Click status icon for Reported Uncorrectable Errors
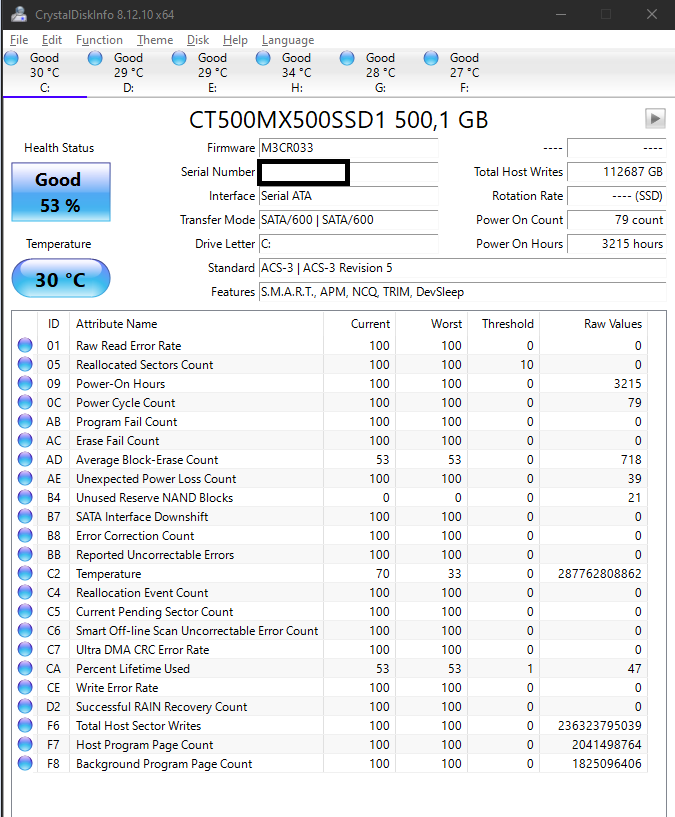 25,554
